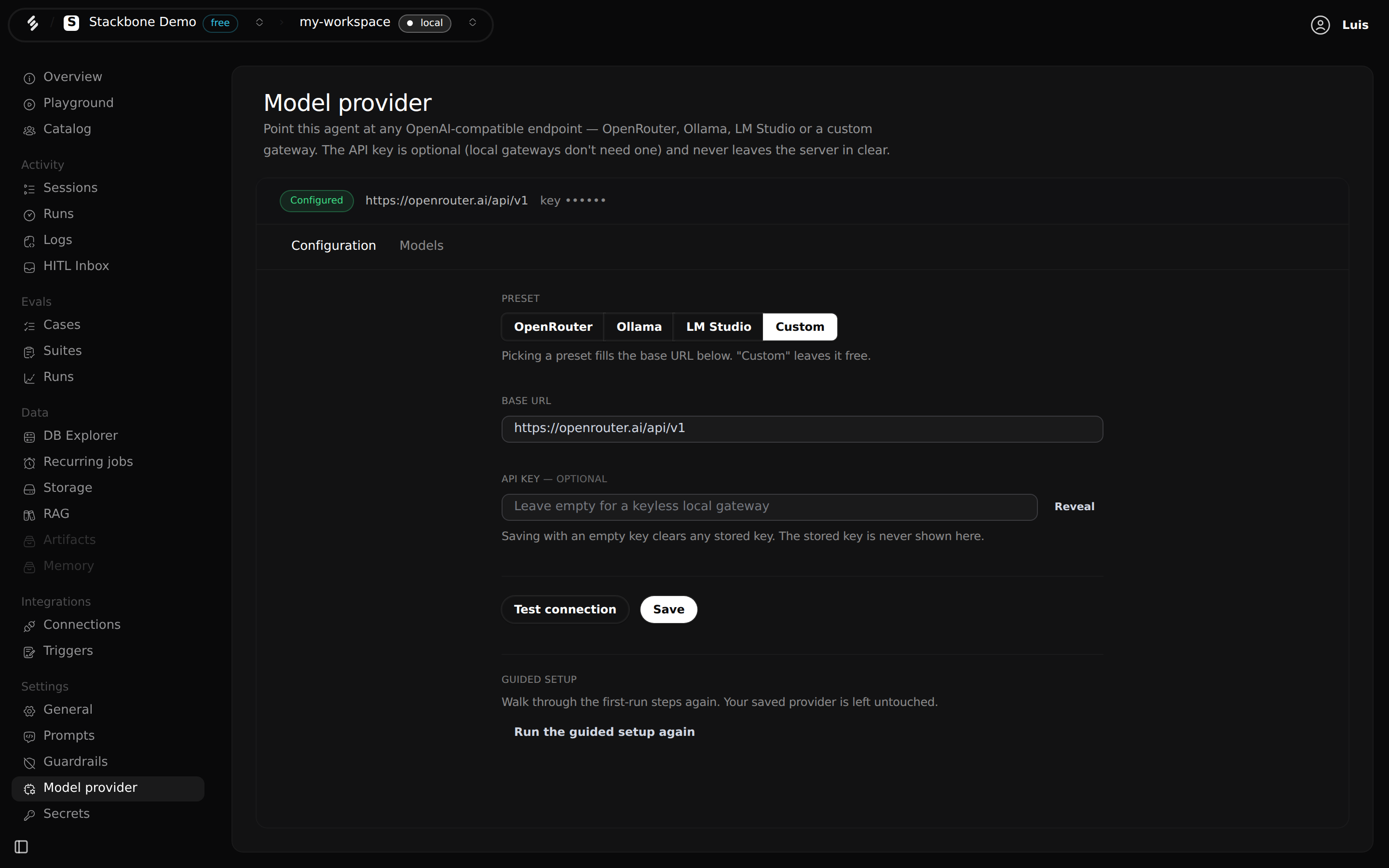The height and width of the screenshot is (868, 1389).
Task: Expand the my-workspace switcher chevron
Action: (472, 22)
